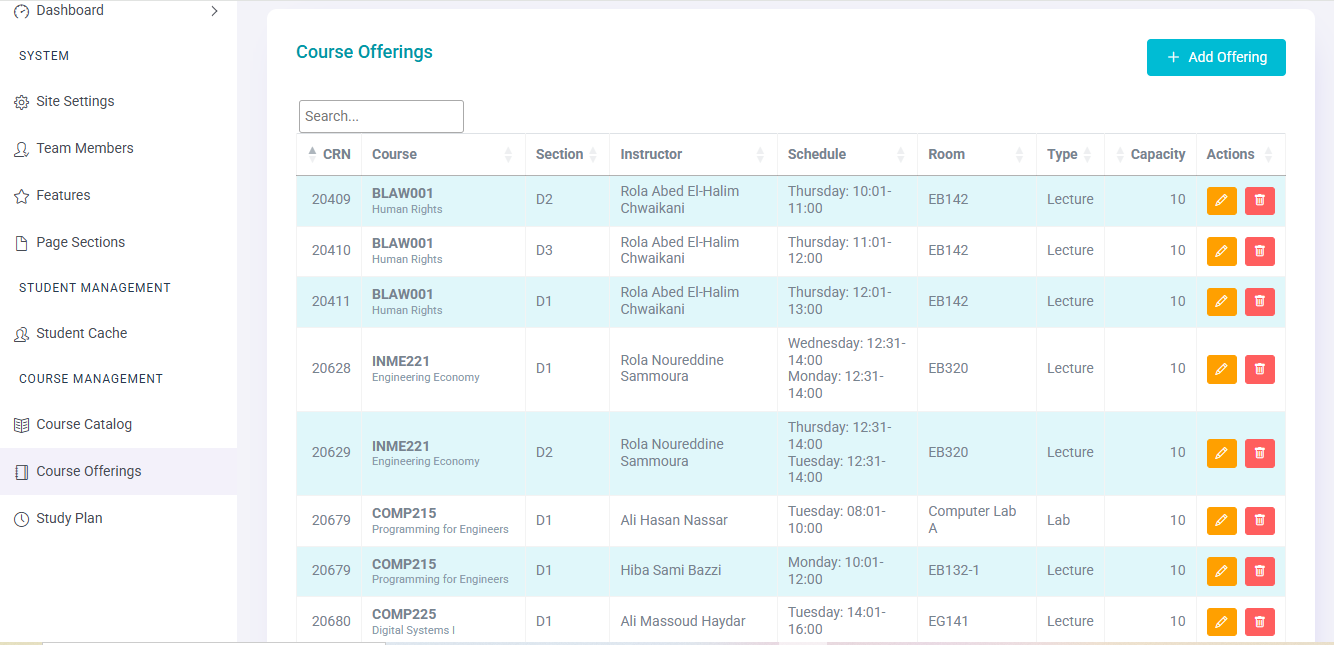
Task: Expand the Dashboard menu chevron
Action: point(214,11)
